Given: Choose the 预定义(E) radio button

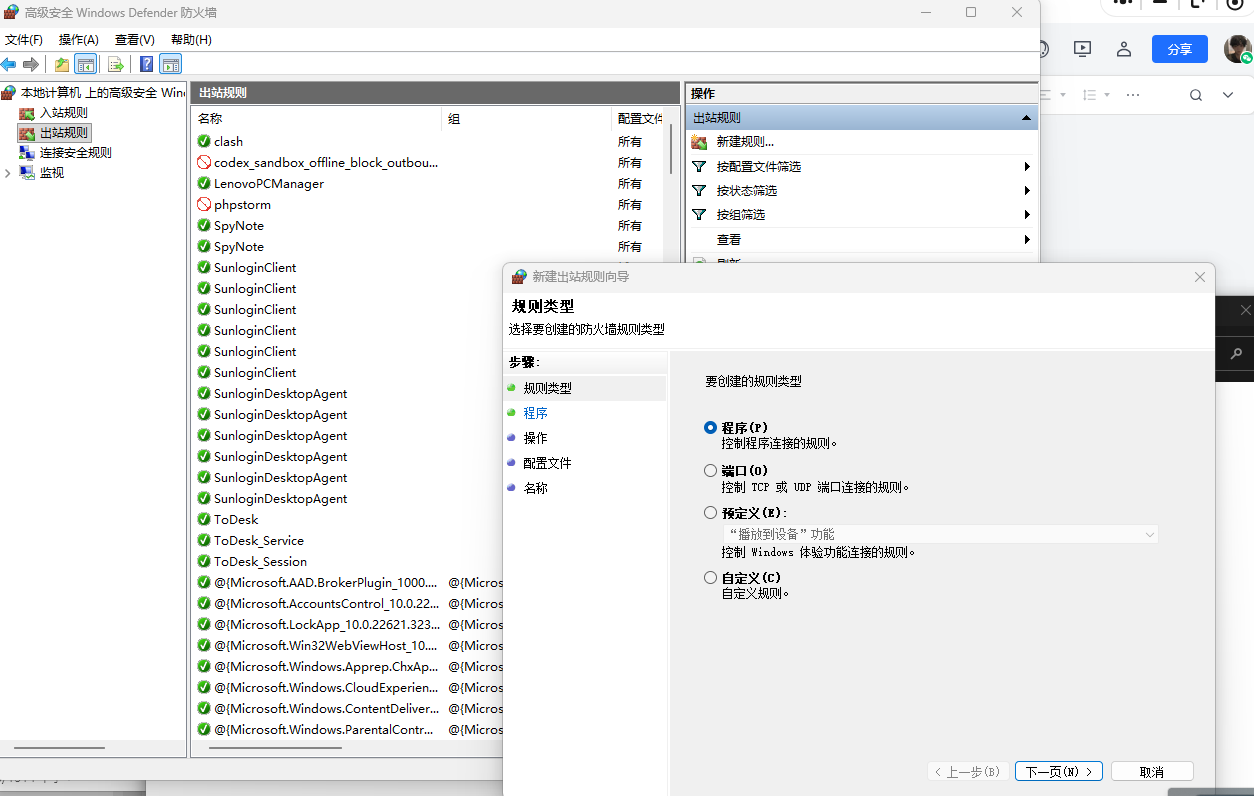Looking at the screenshot, I should tap(710, 513).
